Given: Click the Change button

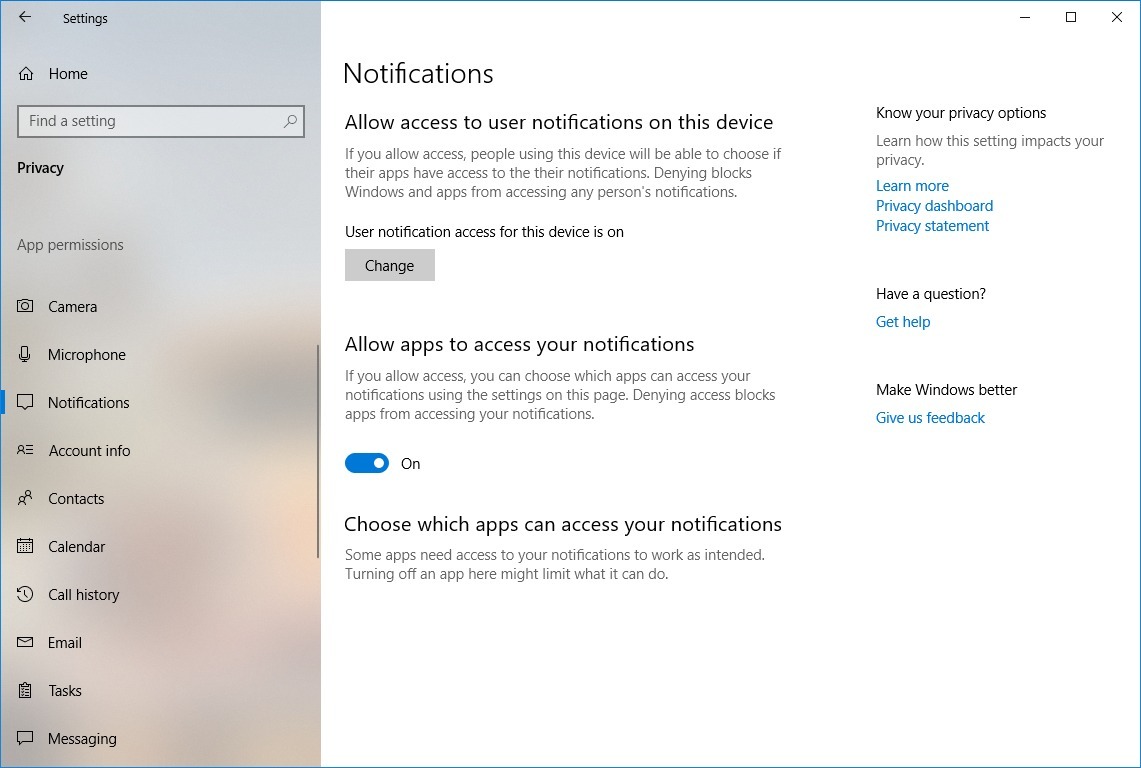Looking at the screenshot, I should 389,265.
